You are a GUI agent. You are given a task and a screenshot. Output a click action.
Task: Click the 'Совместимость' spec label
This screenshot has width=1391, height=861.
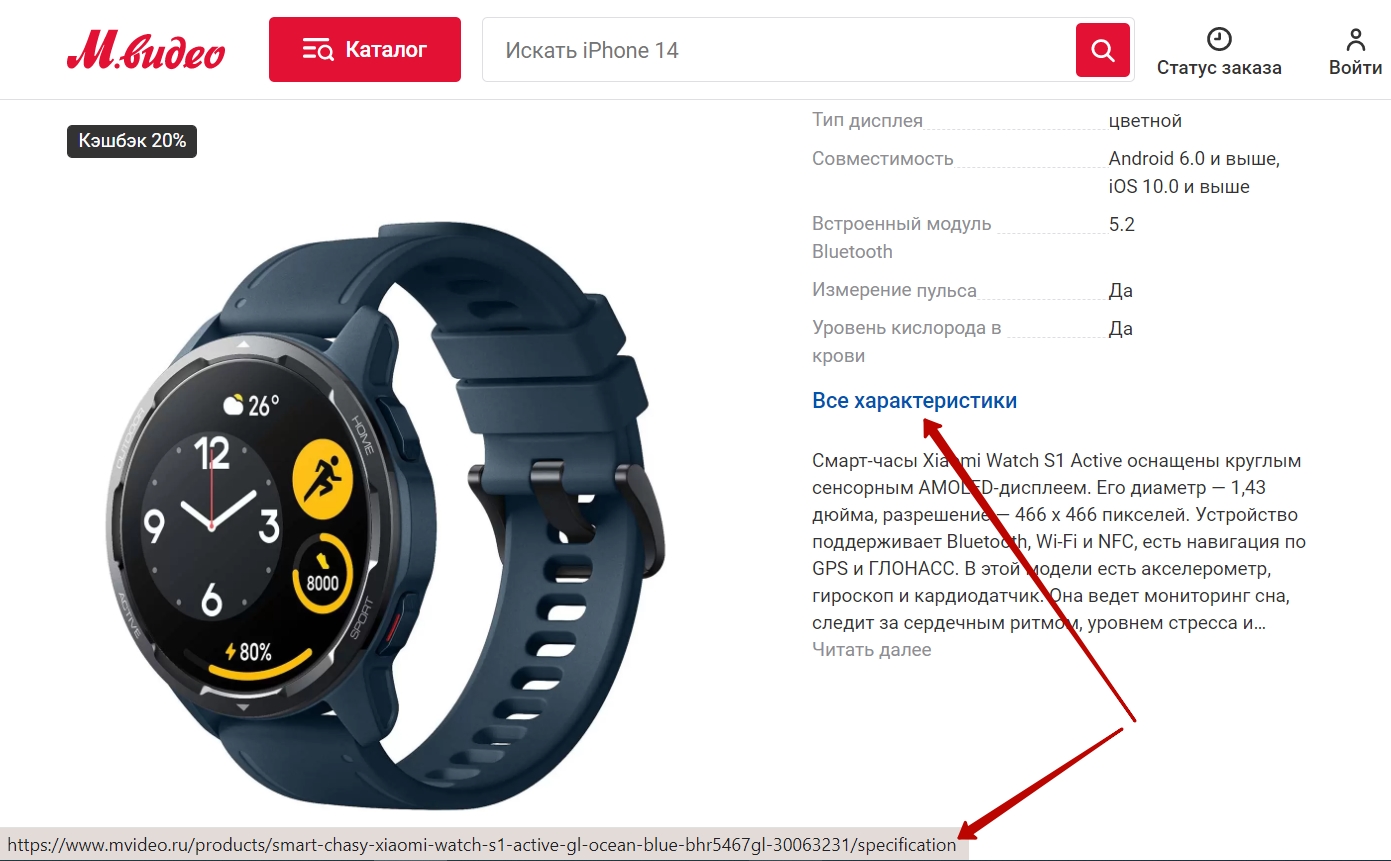[883, 159]
